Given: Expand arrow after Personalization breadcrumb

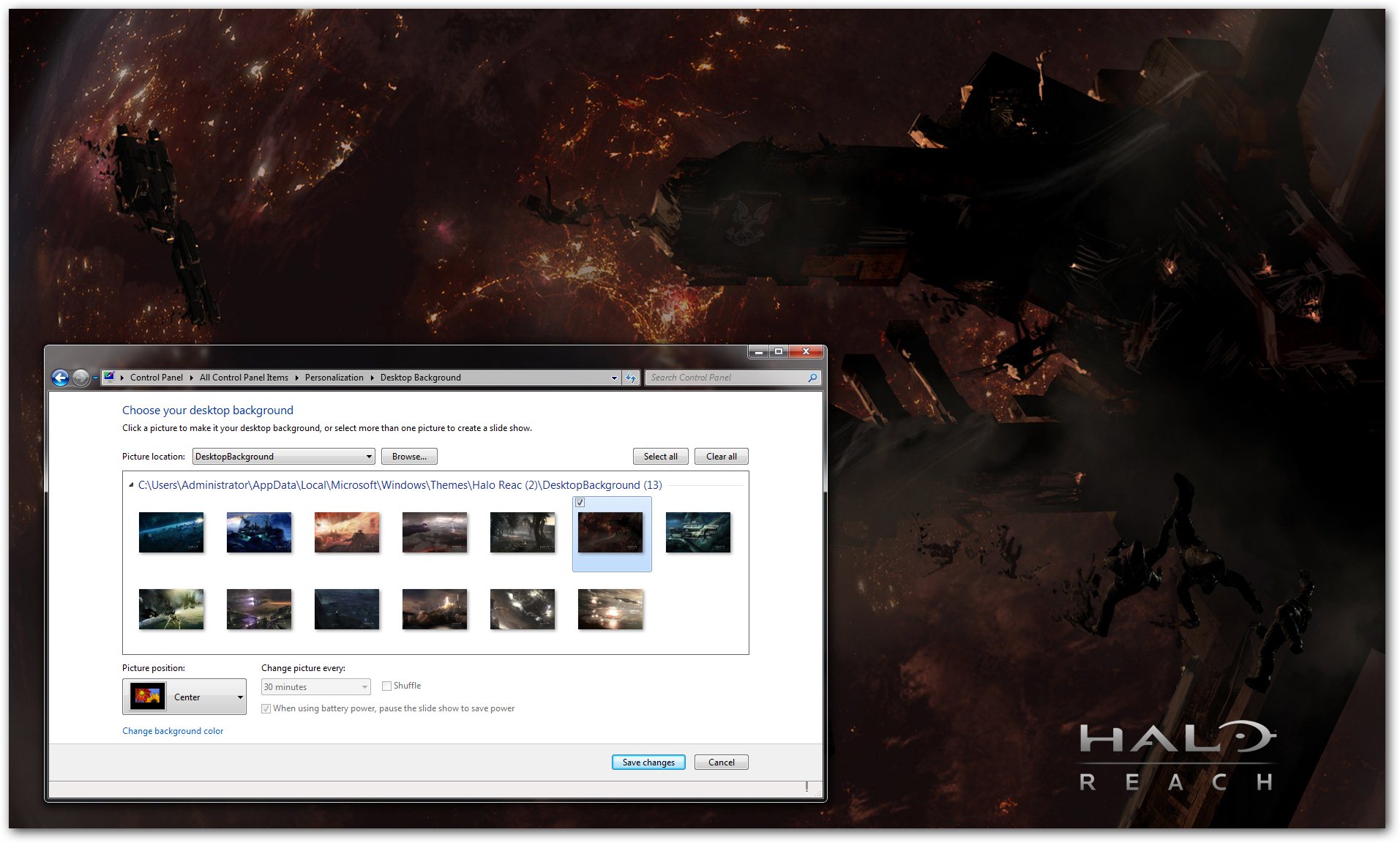Looking at the screenshot, I should click(372, 378).
